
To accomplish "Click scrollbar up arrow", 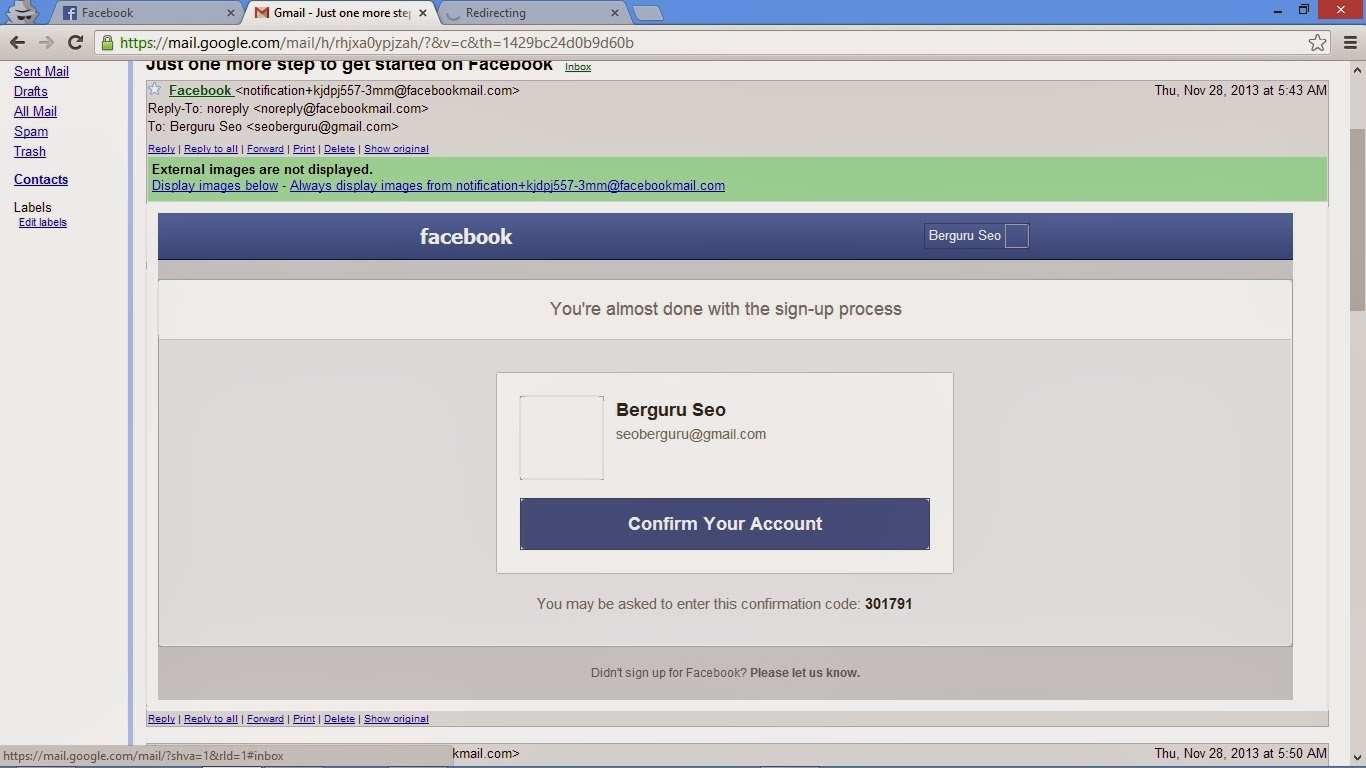I will [1357, 69].
